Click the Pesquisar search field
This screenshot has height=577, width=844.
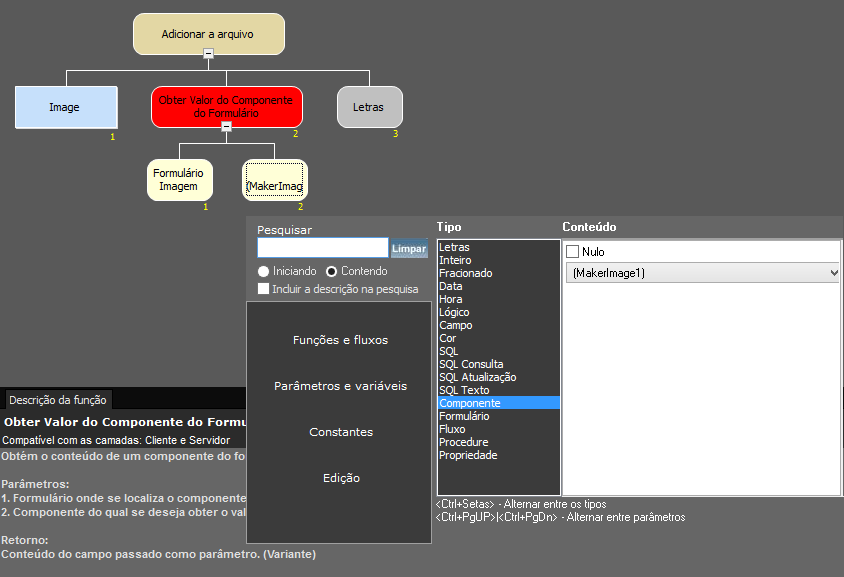[322, 248]
